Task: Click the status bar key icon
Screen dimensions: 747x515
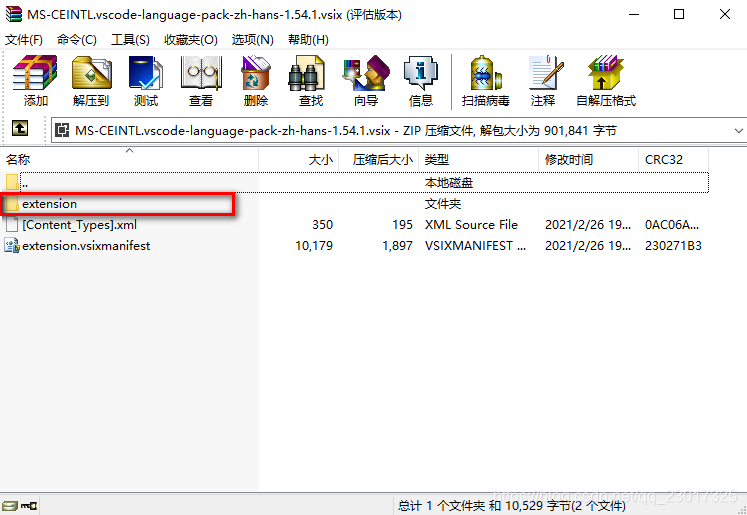Action: pos(29,505)
